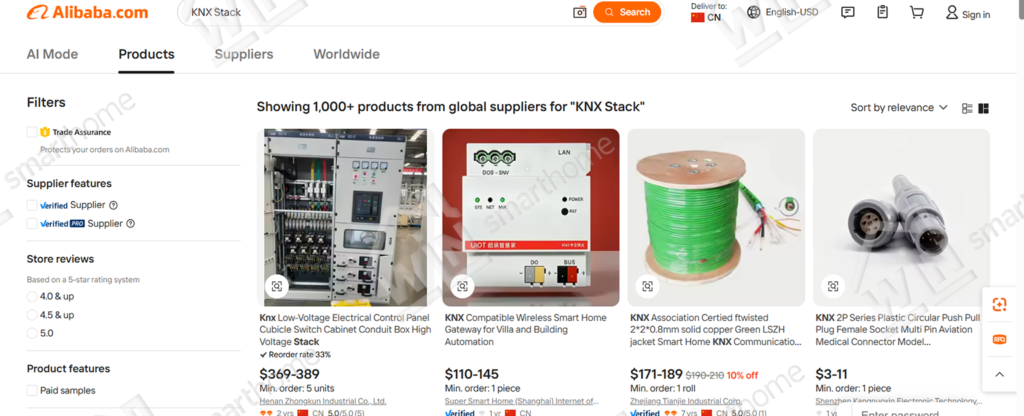Open messages chat icon
Image resolution: width=1024 pixels, height=416 pixels.
pyautogui.click(x=848, y=12)
